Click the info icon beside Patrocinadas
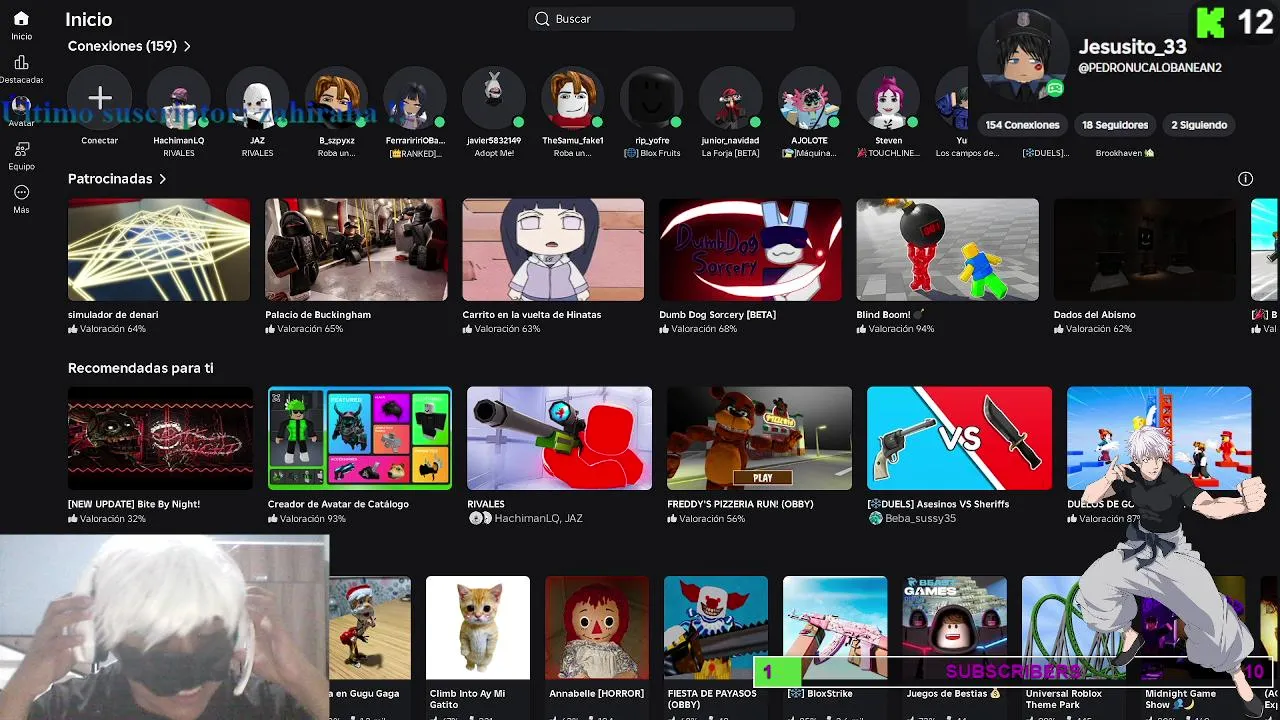1280x720 pixels. point(1245,179)
